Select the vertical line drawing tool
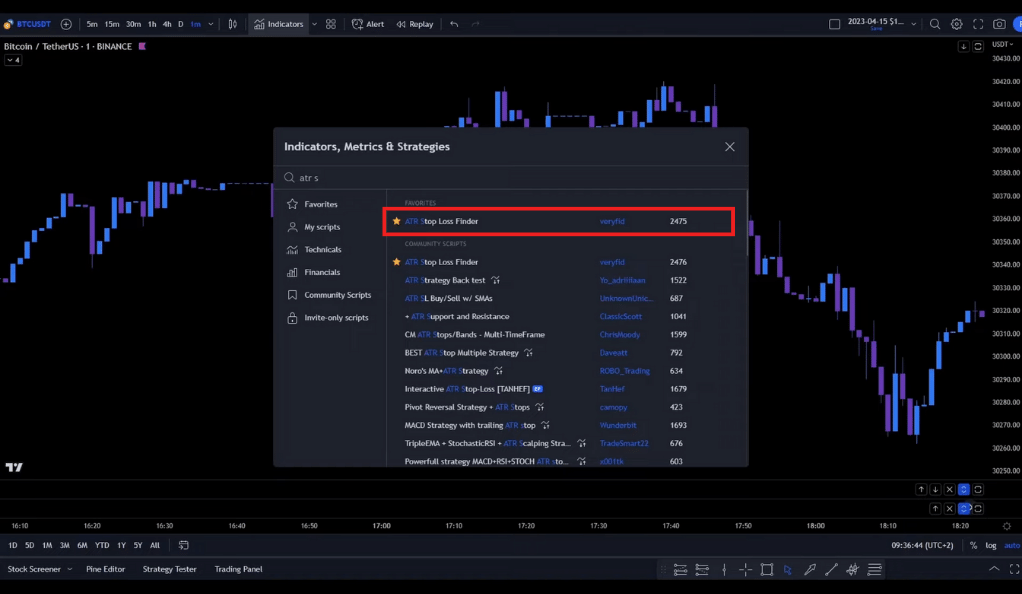1022x594 pixels. point(724,569)
